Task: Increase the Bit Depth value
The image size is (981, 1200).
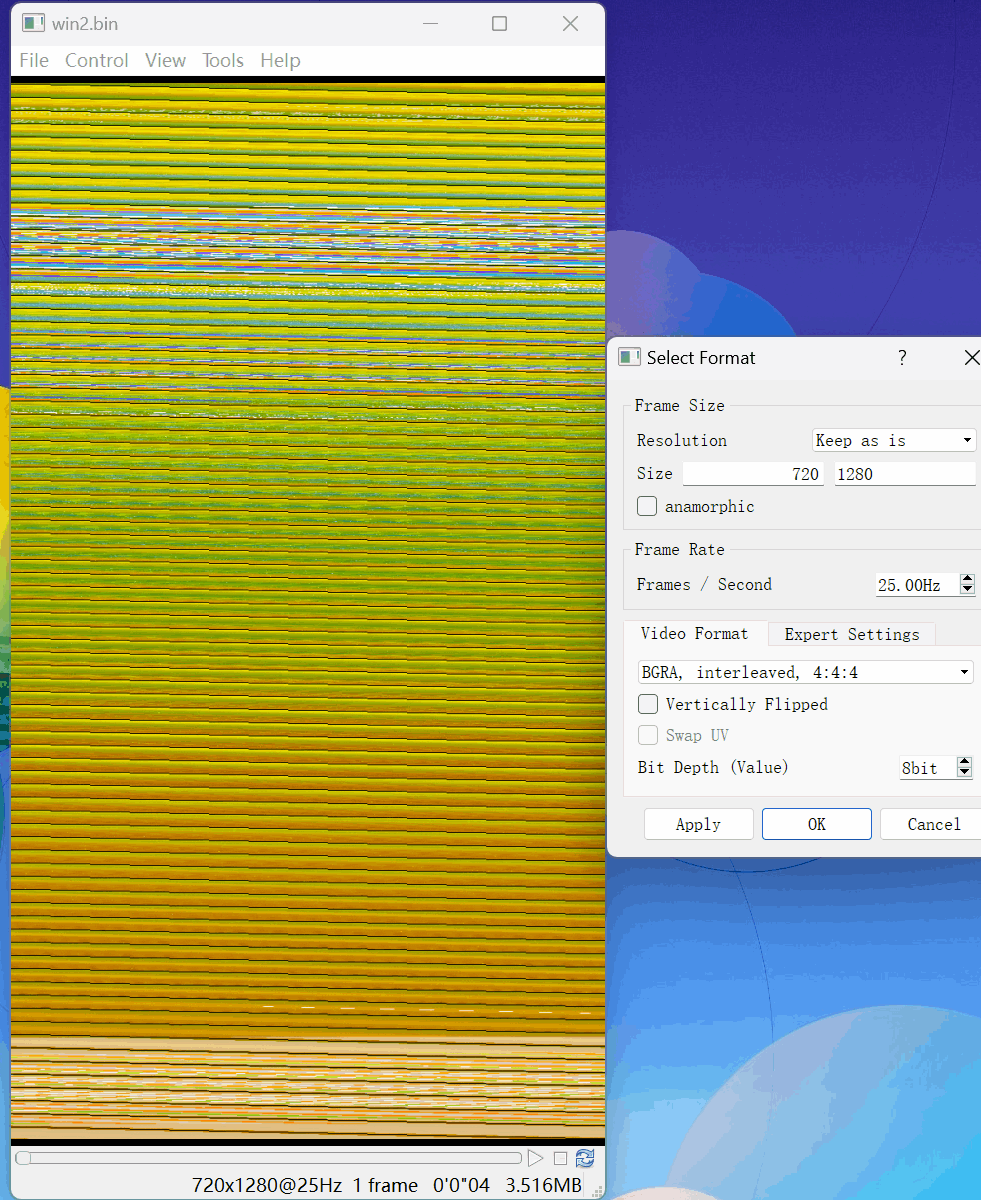Action: [965, 762]
